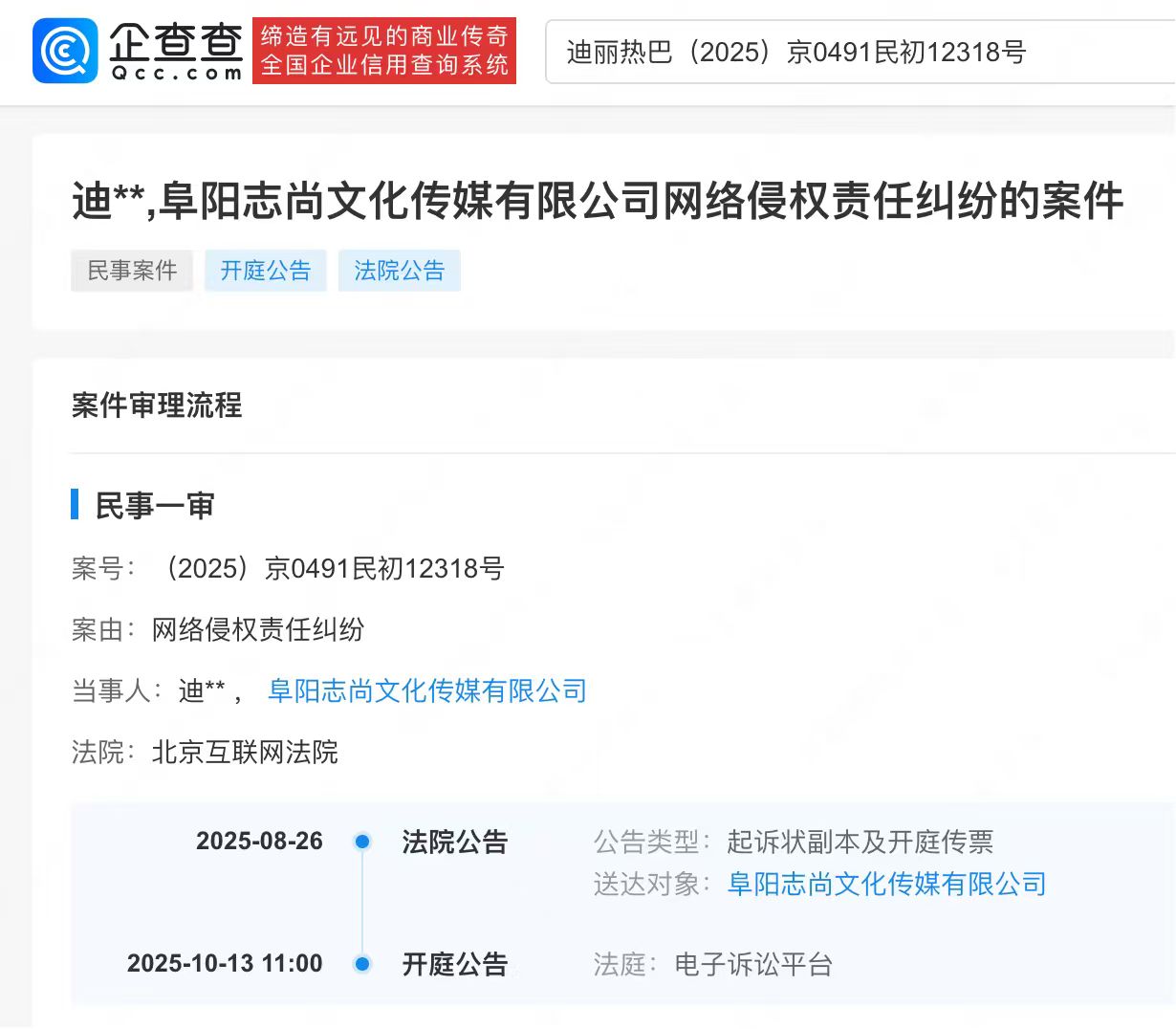Click 网络侵权责任纠纷 in 案由 row
Image resolution: width=1176 pixels, height=1029 pixels.
click(258, 629)
